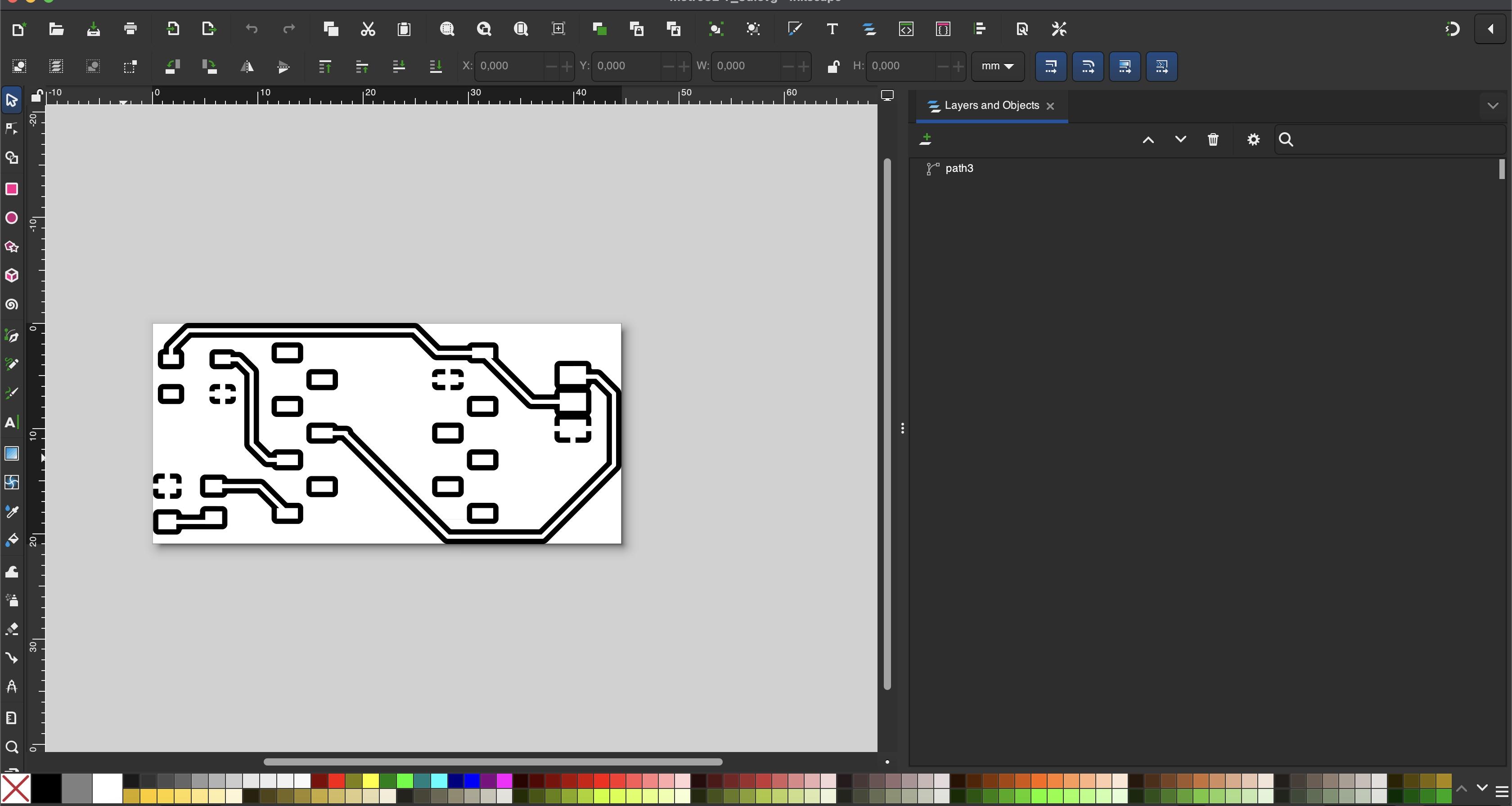1512x806 pixels.
Task: Select the Gradient tool
Action: (11, 453)
